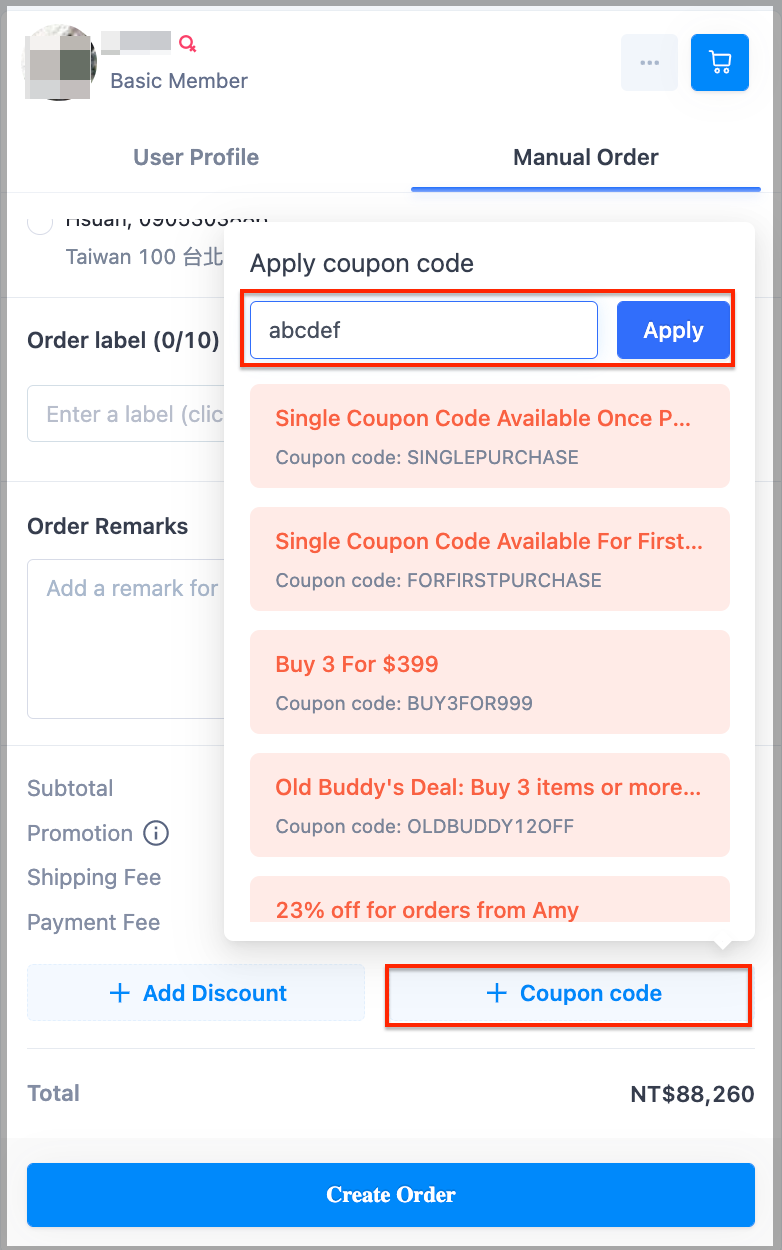Viewport: 782px width, 1250px height.
Task: Click the user profile avatar picture
Action: pos(59,62)
